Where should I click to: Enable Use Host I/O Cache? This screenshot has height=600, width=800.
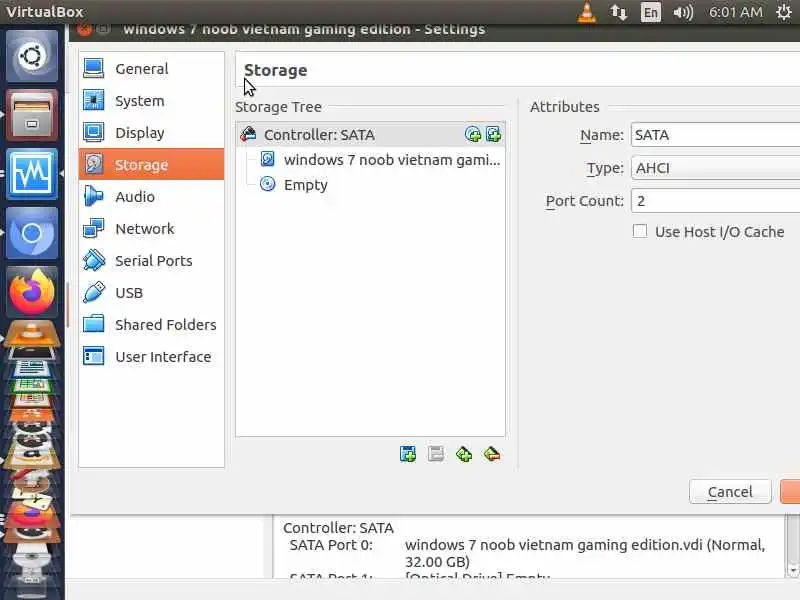tap(640, 231)
